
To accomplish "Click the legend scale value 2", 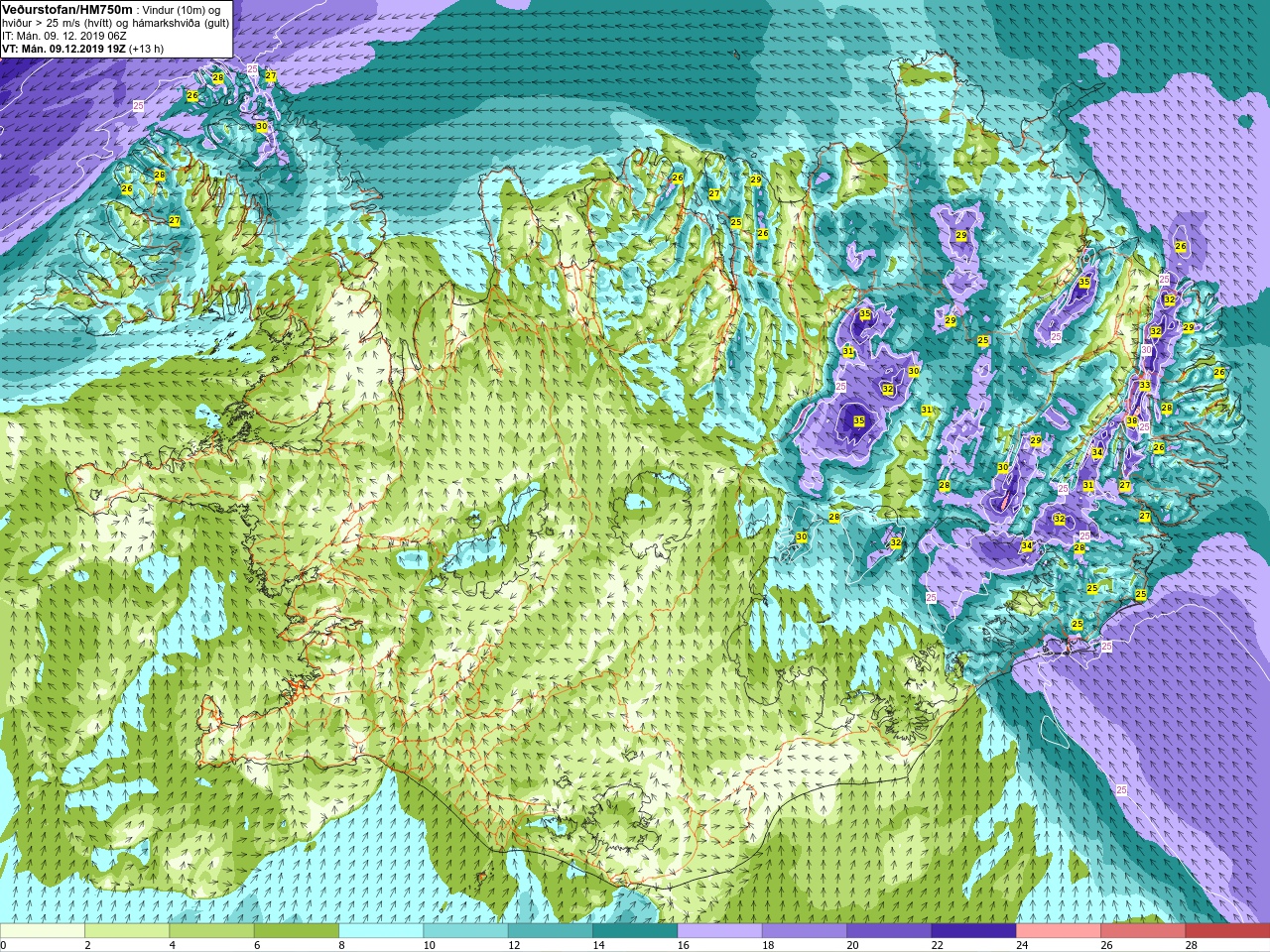I will coord(87,945).
